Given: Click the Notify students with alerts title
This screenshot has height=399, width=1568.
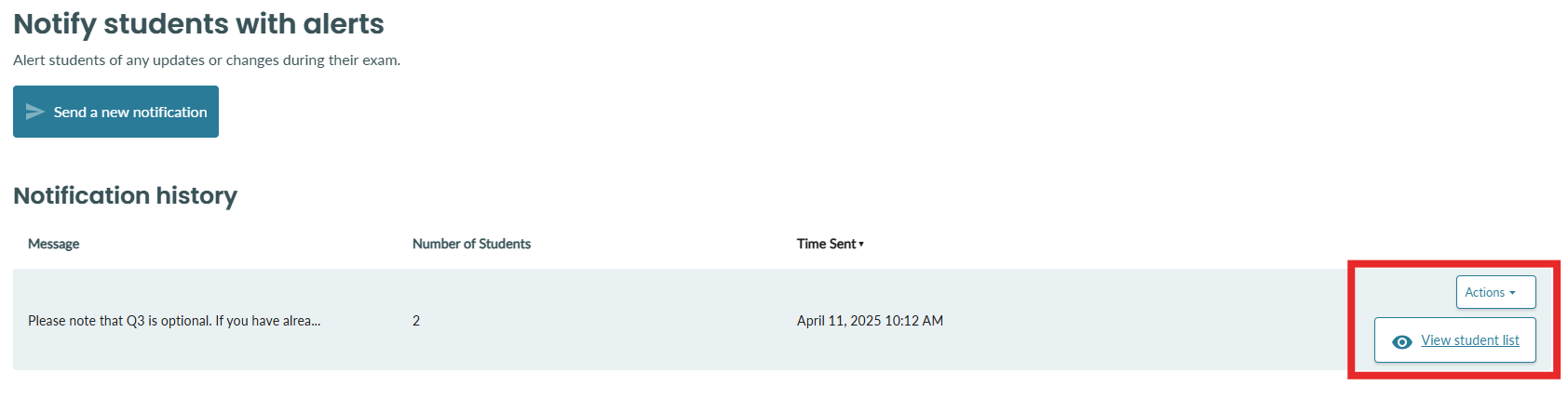Looking at the screenshot, I should point(198,24).
